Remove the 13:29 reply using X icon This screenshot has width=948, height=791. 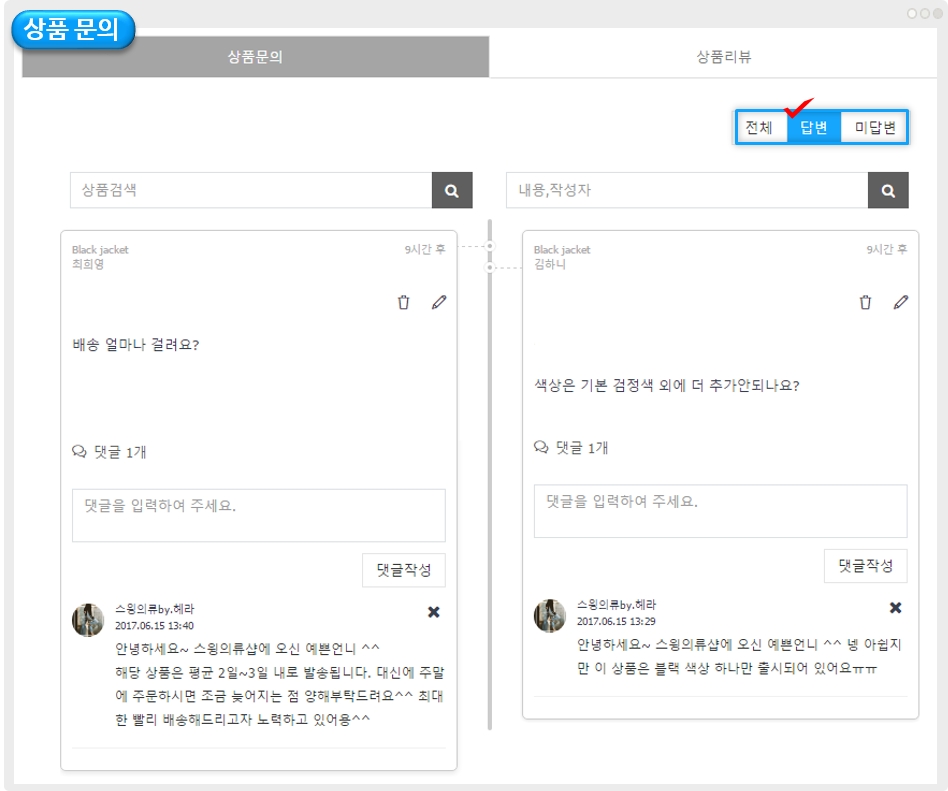896,608
